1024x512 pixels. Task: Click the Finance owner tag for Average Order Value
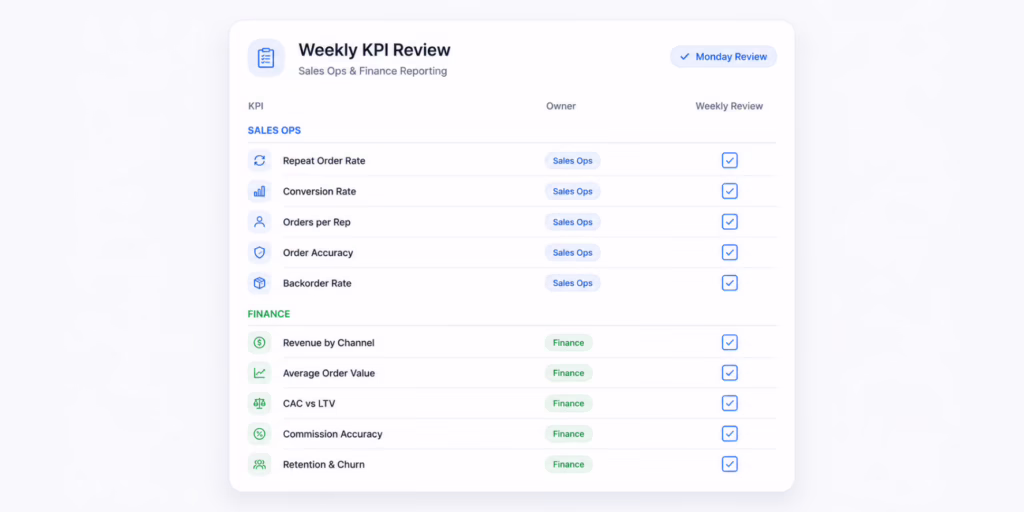[x=569, y=373]
